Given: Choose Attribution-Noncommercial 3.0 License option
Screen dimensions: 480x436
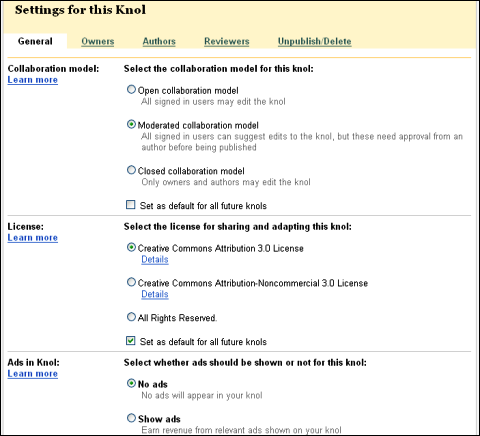Looking at the screenshot, I should [131, 282].
